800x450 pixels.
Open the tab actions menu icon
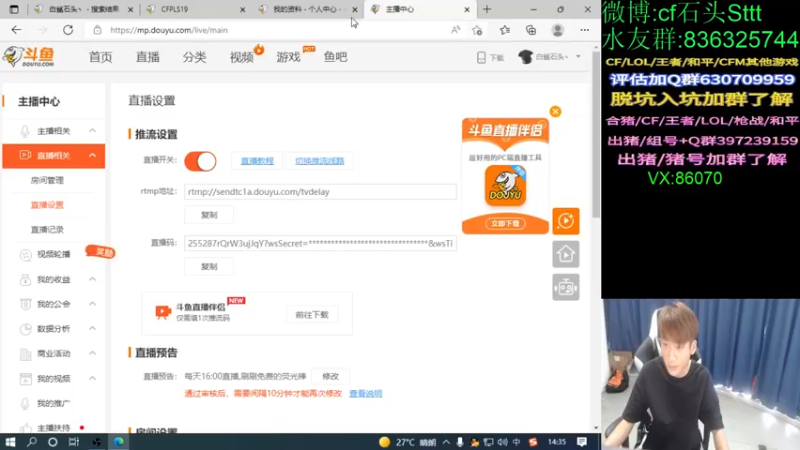[14, 9]
